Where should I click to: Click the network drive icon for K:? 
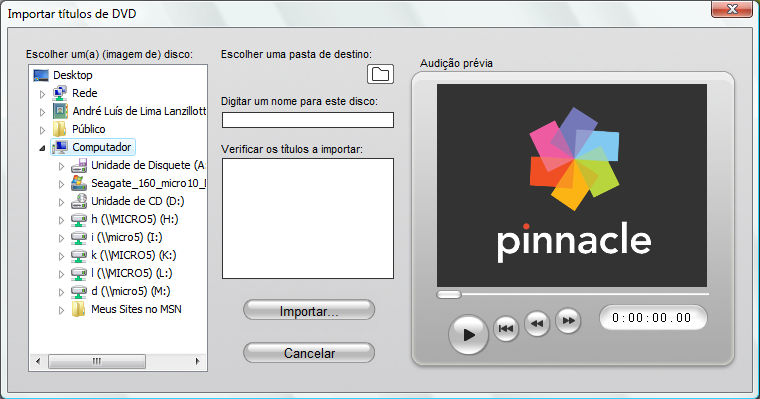[x=79, y=255]
